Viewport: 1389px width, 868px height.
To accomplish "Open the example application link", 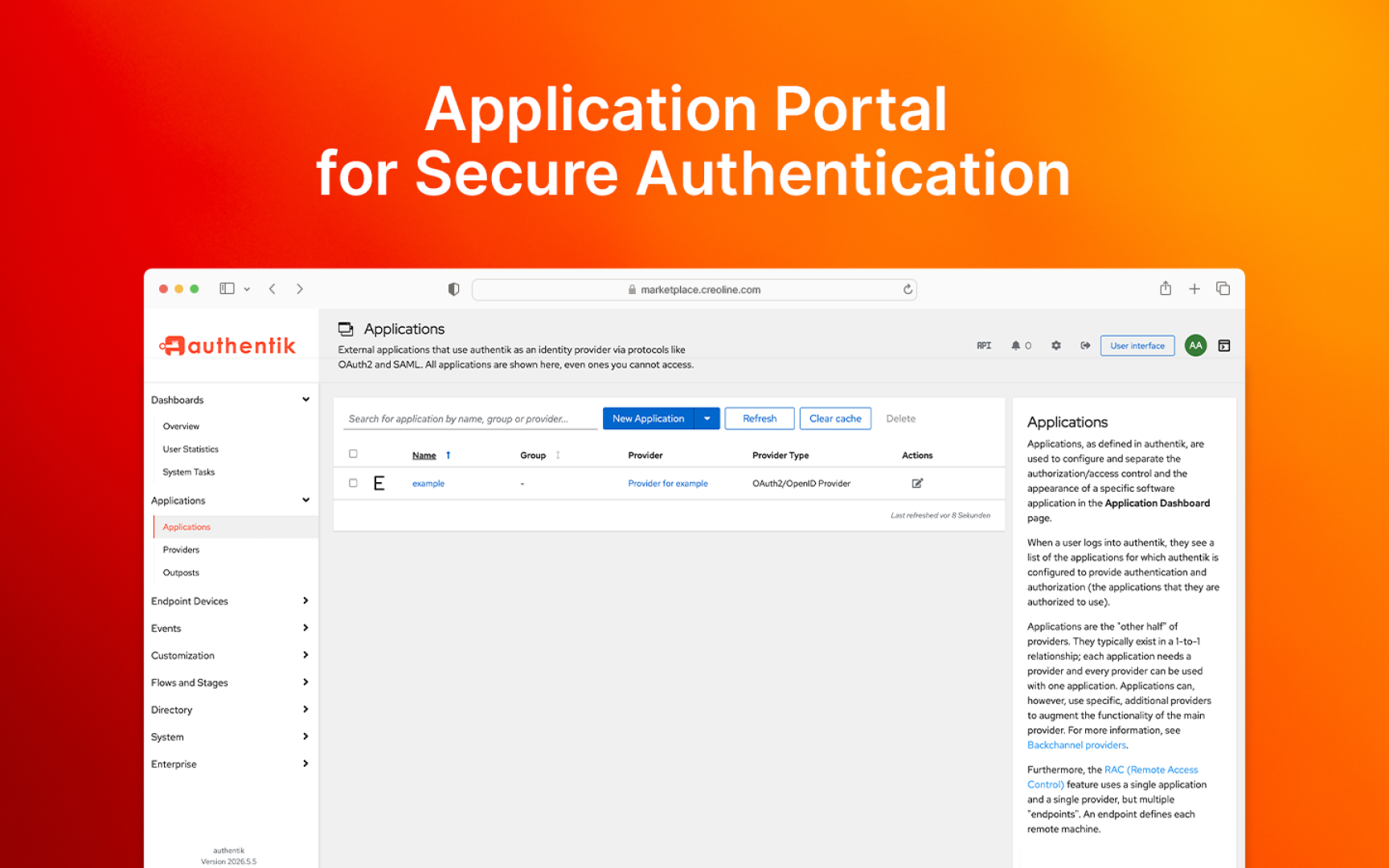I will click(x=428, y=483).
